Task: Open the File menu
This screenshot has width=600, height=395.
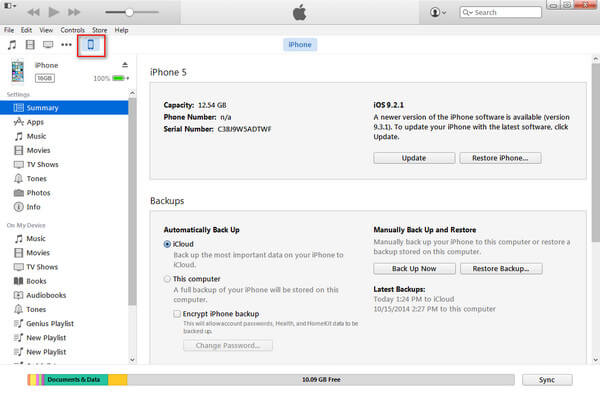Action: click(9, 30)
